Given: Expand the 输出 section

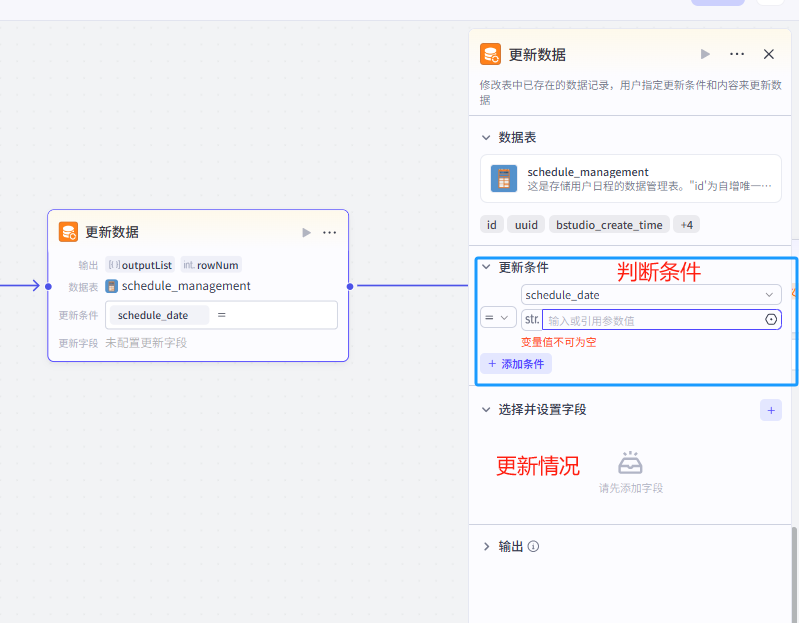Looking at the screenshot, I should coord(487,547).
